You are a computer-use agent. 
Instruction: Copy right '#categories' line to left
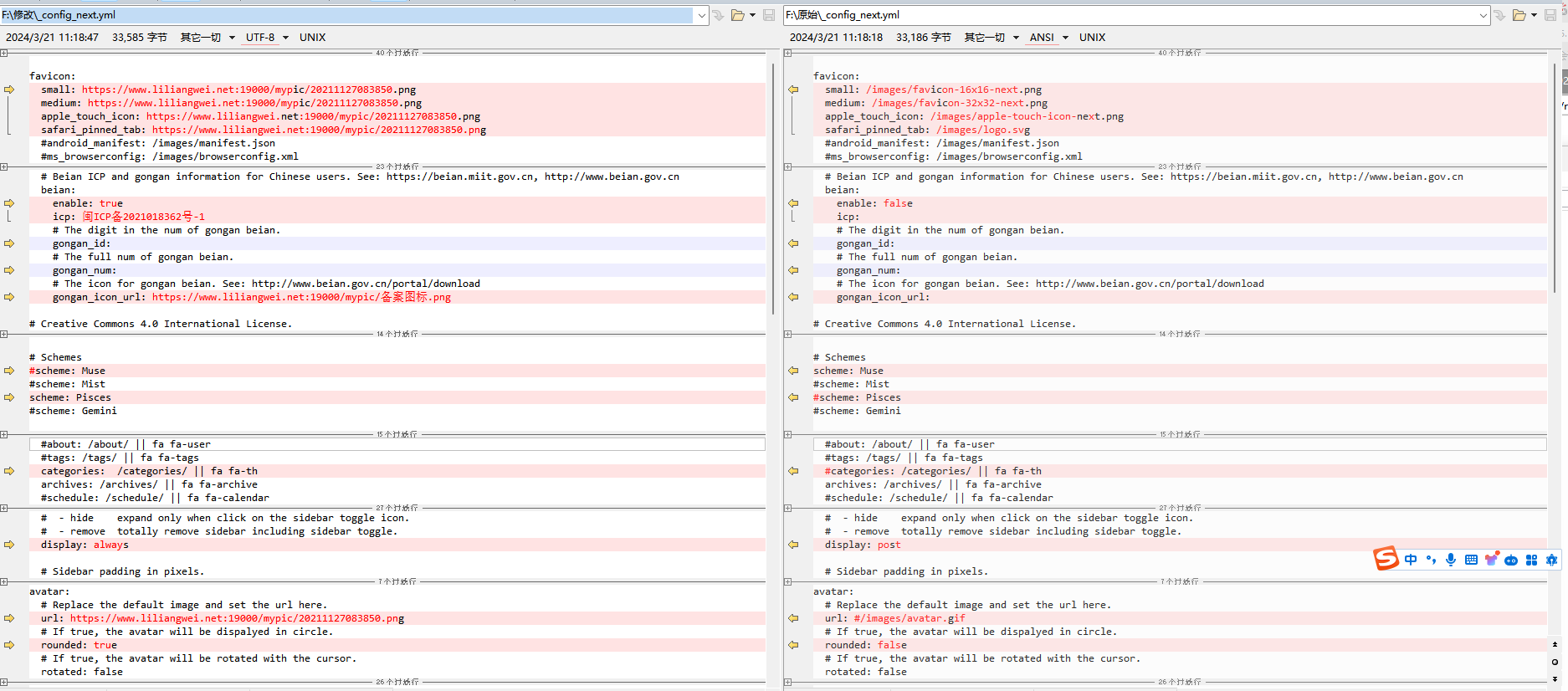[793, 471]
